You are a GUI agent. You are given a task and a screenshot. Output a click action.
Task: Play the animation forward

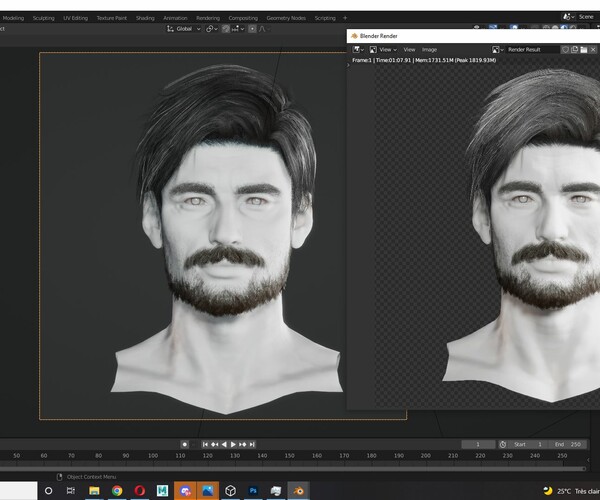click(x=233, y=444)
